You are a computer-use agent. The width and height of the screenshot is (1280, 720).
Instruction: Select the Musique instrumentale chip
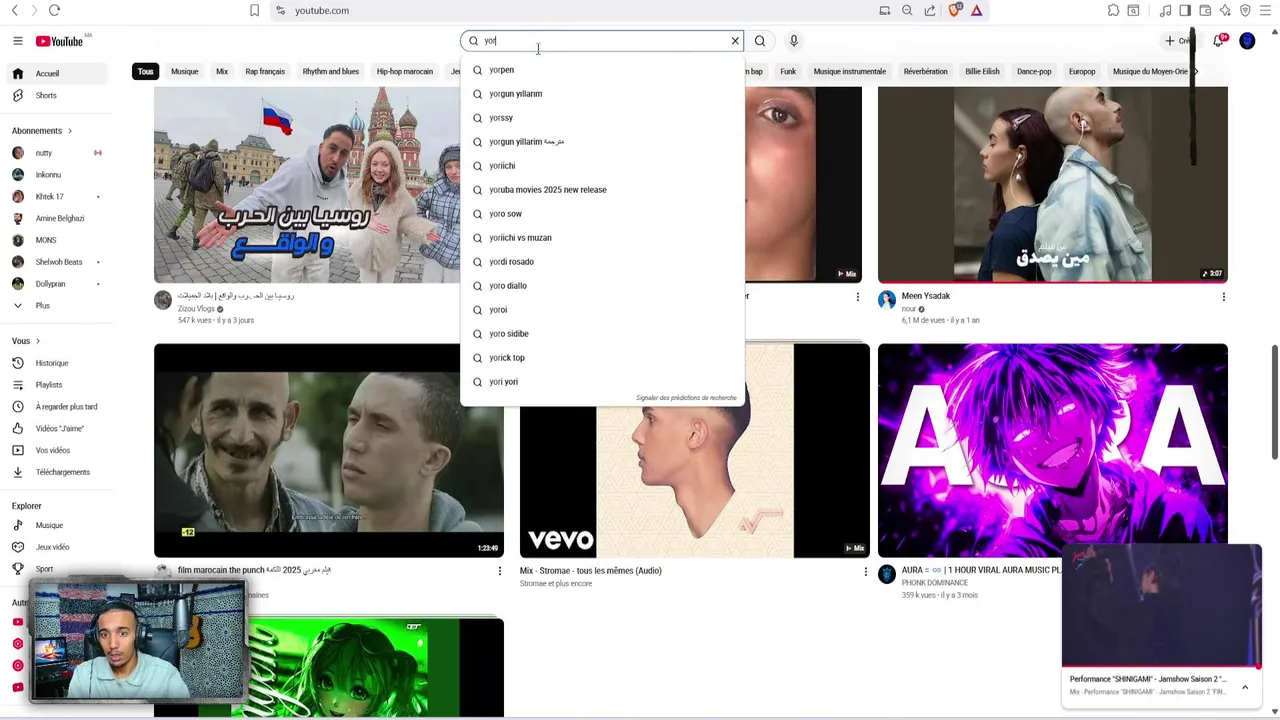click(x=850, y=72)
